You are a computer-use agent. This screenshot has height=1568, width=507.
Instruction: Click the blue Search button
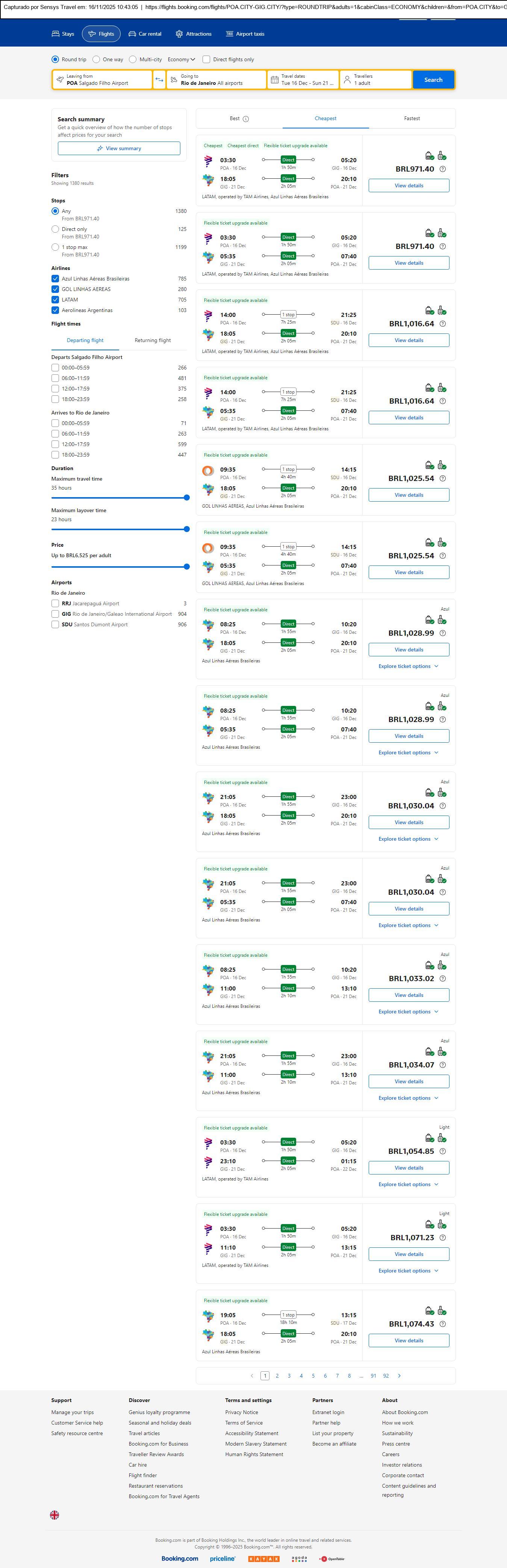[433, 80]
